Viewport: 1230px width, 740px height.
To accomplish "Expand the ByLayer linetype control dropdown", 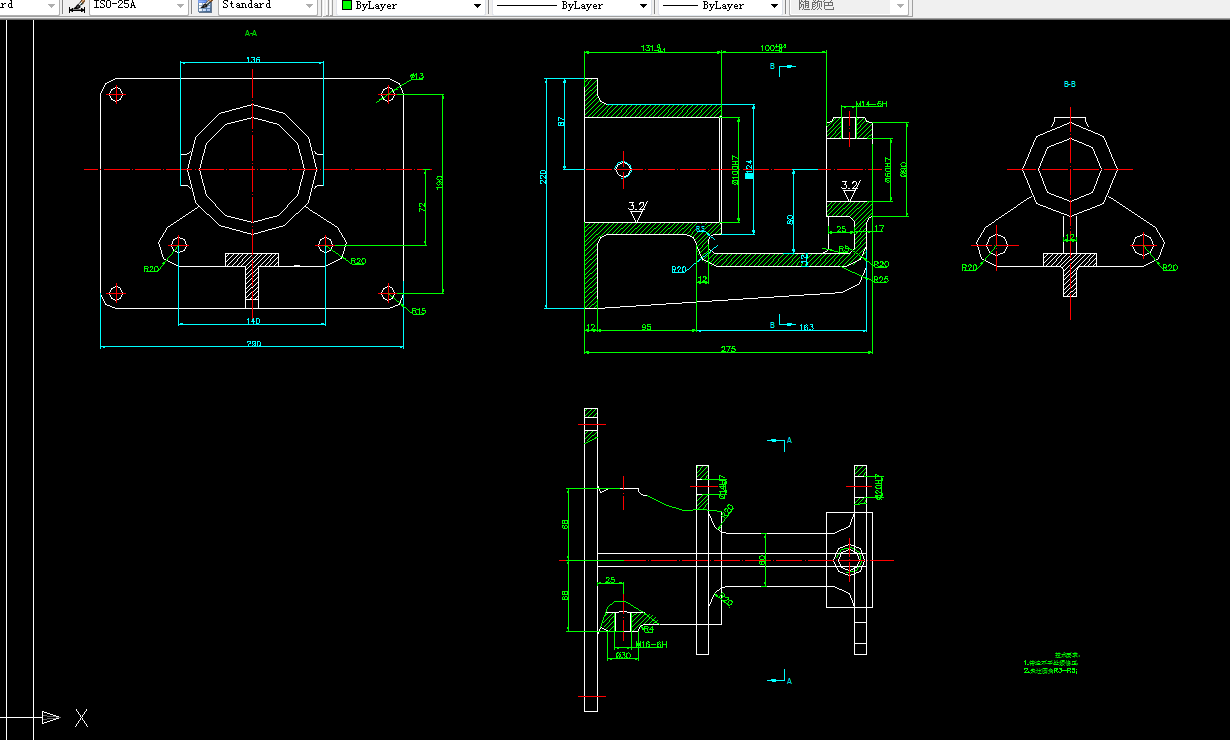I will 641,6.
